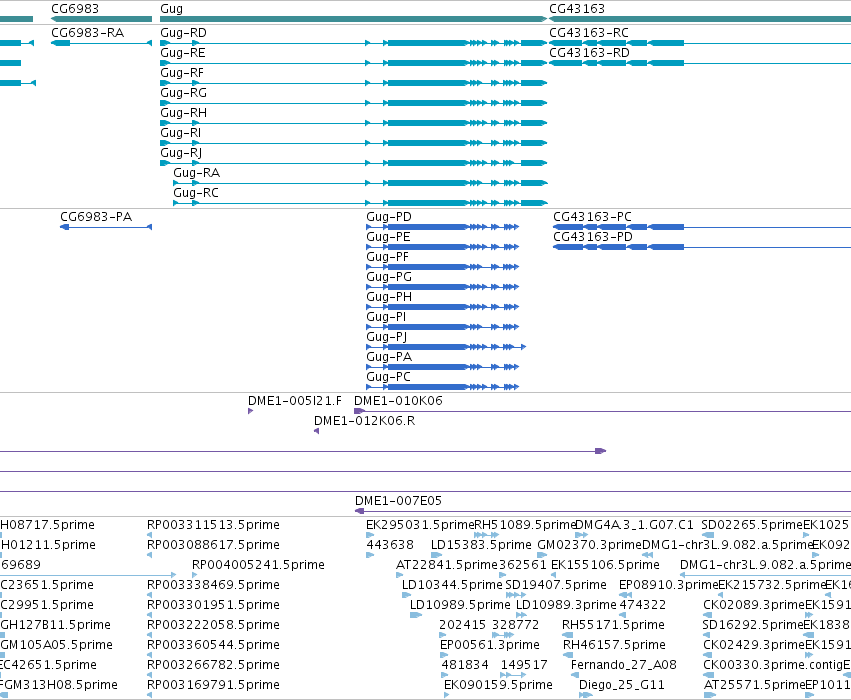Select transcript Gug-RG
851x700 pixels.
tap(183, 93)
